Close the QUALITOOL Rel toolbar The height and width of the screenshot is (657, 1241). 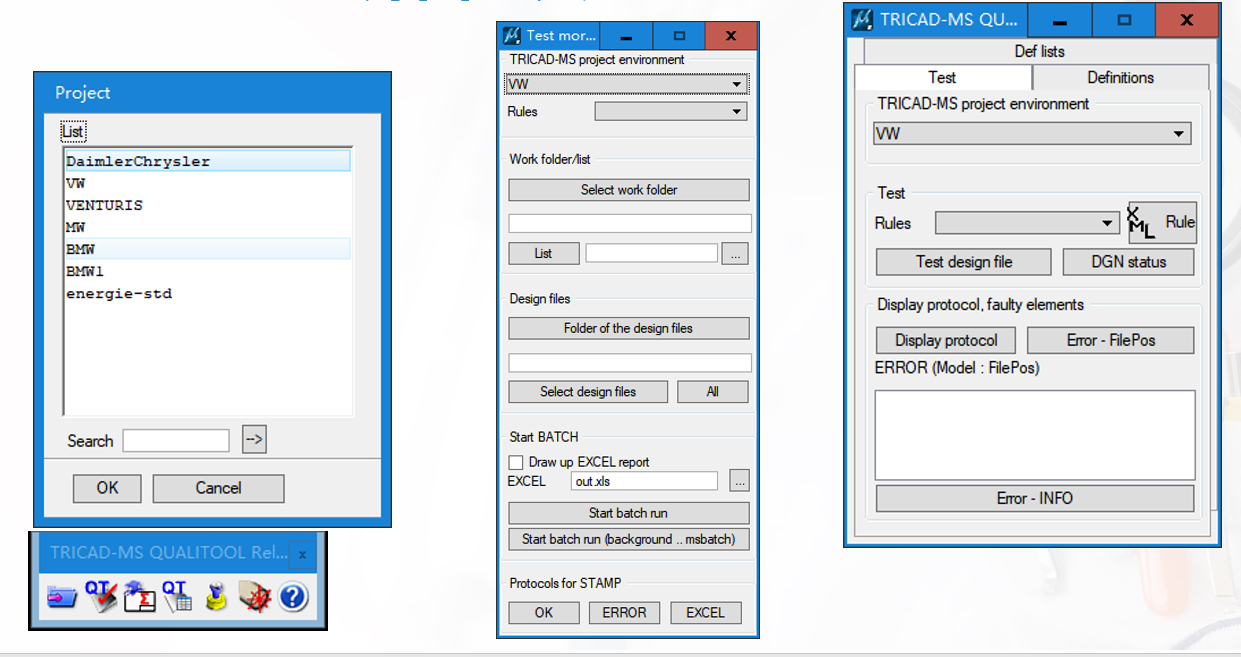point(302,554)
